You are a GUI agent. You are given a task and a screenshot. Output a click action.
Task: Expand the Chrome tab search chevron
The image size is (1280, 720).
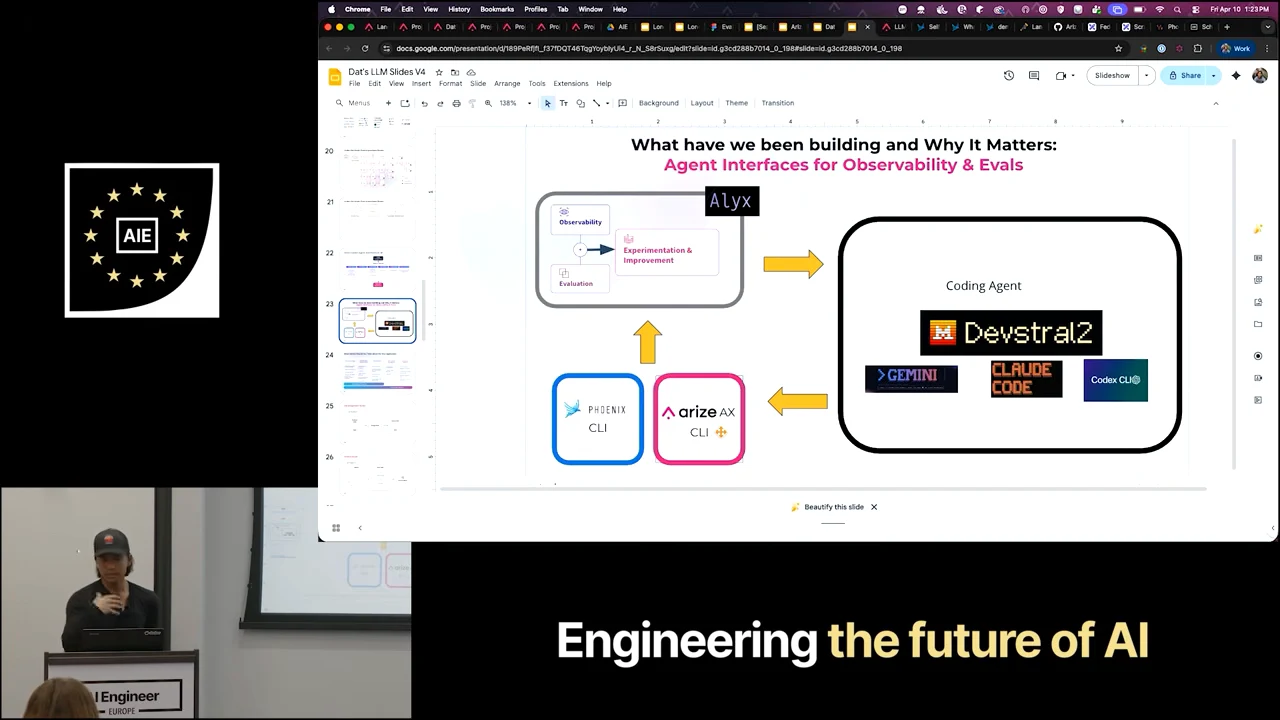tap(1267, 27)
